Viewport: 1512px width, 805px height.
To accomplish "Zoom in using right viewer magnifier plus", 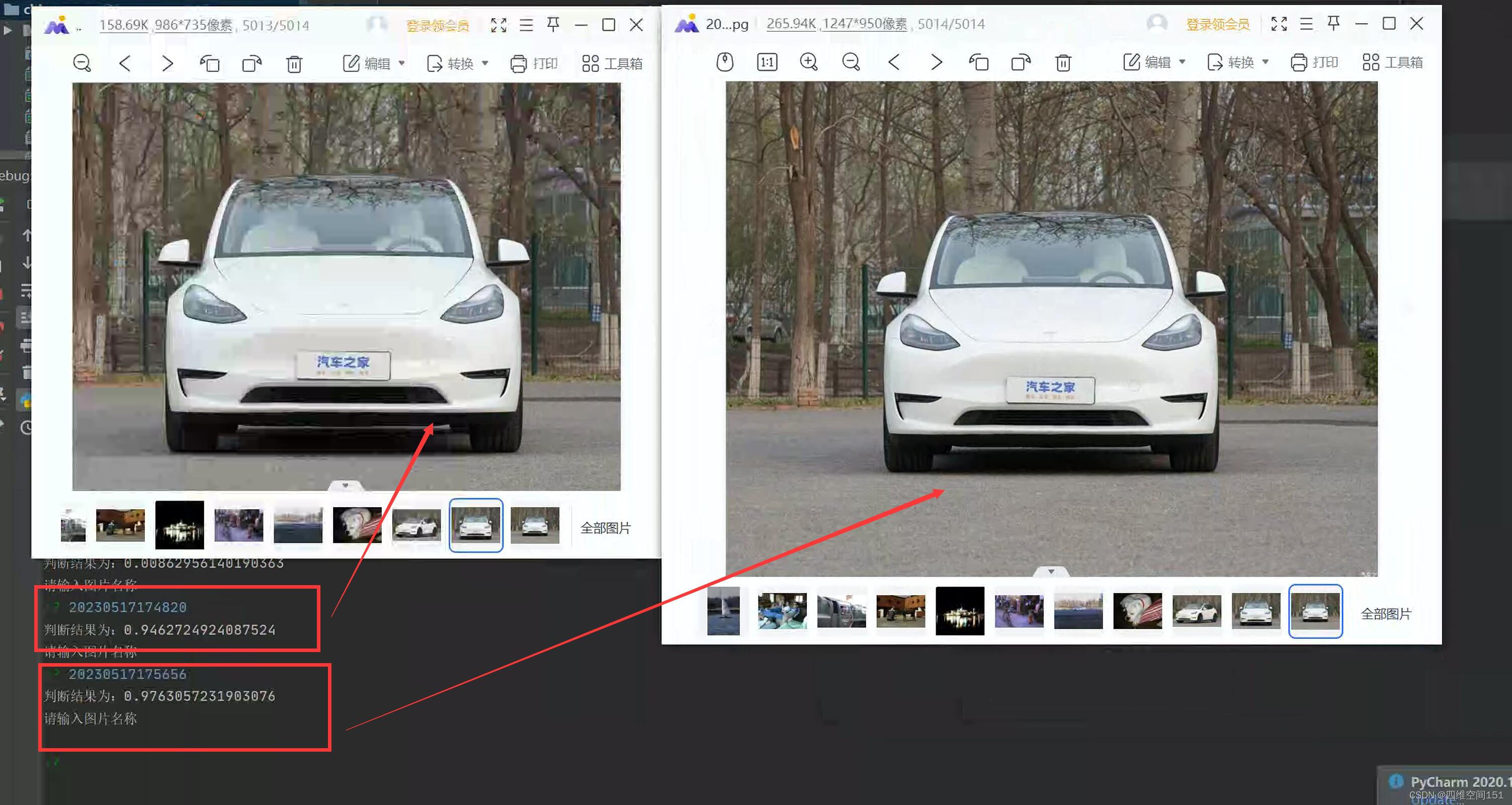I will coord(808,62).
